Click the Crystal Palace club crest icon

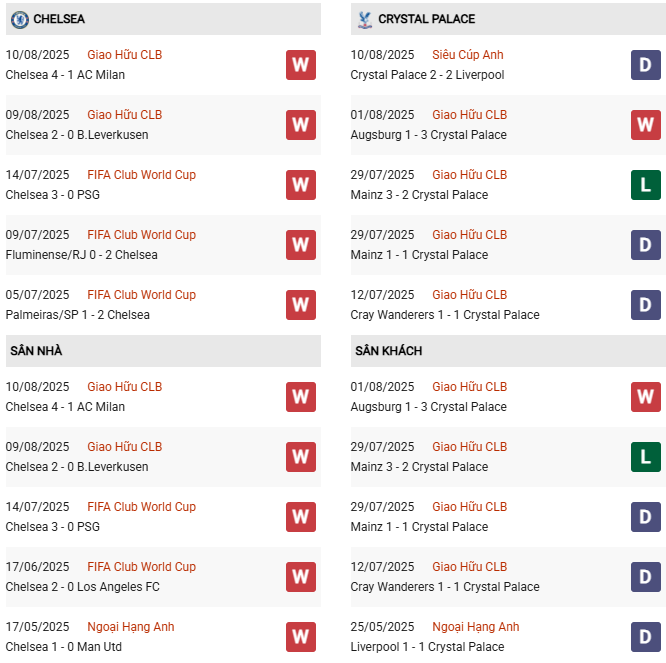[x=363, y=19]
